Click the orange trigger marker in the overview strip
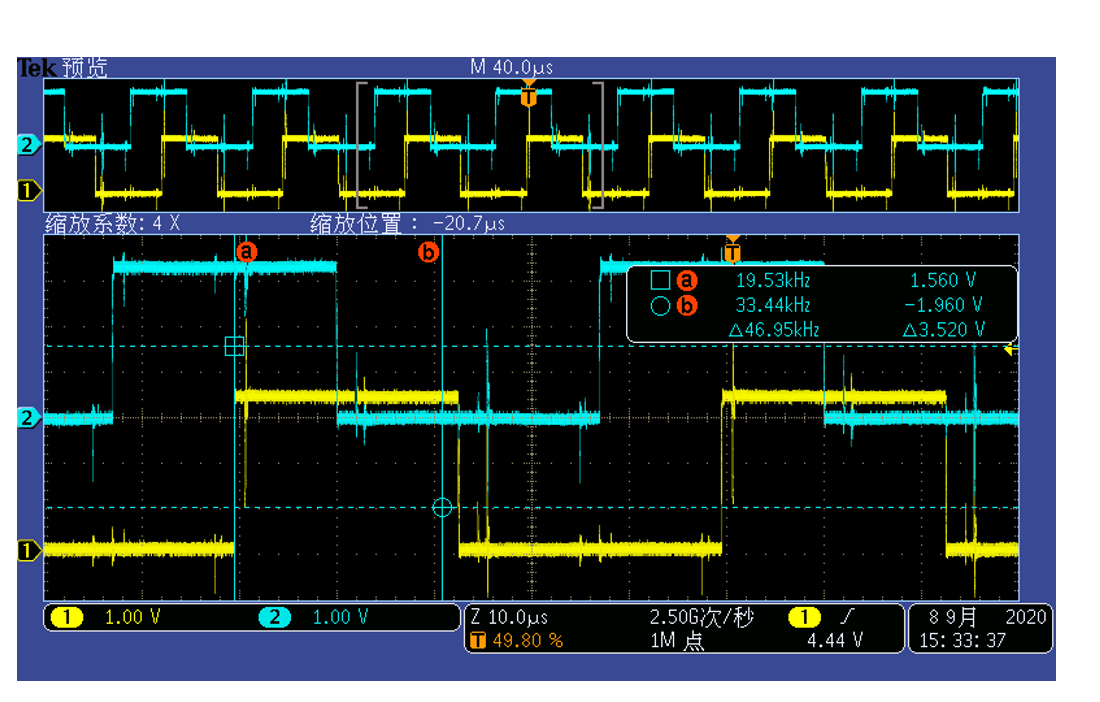The width and height of the screenshot is (1100, 702). (529, 96)
